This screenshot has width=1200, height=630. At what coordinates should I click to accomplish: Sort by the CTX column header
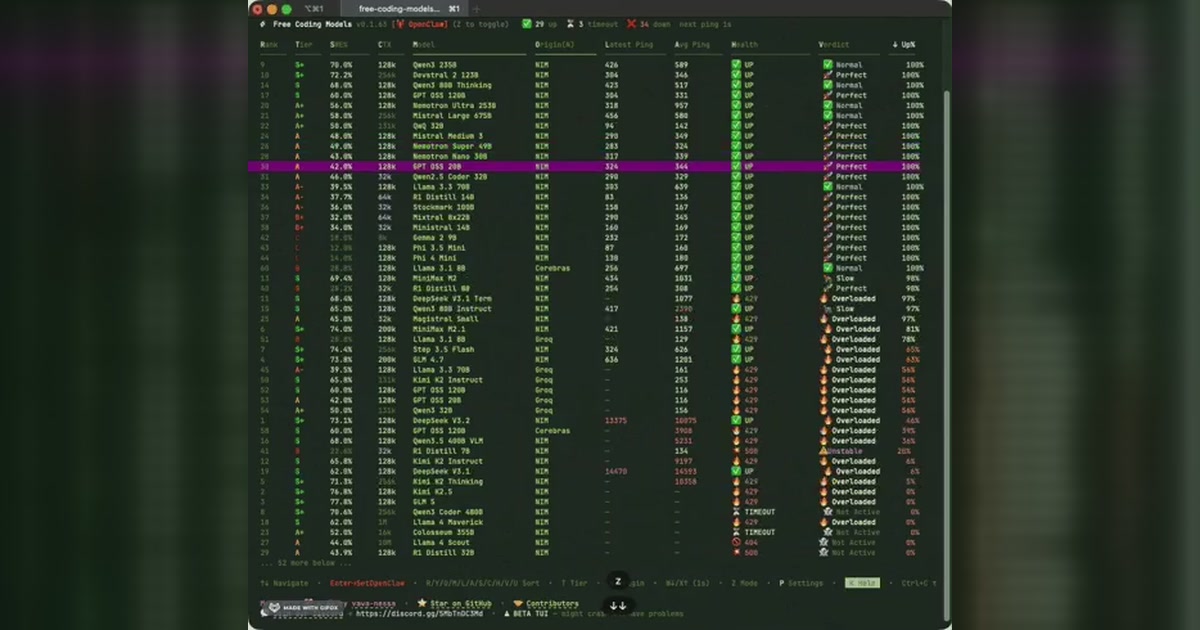(385, 44)
